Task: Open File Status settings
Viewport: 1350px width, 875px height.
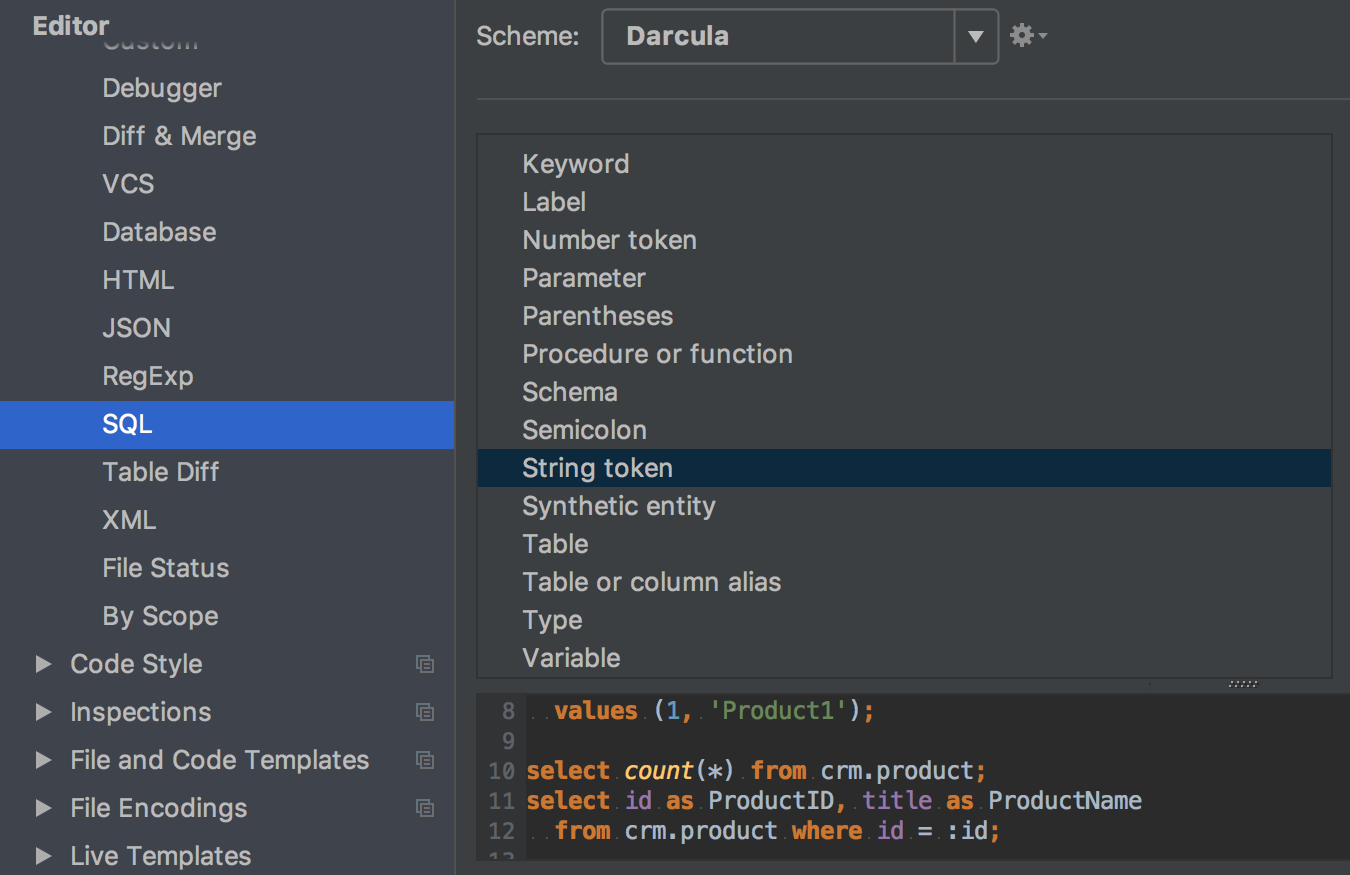Action: click(x=165, y=568)
